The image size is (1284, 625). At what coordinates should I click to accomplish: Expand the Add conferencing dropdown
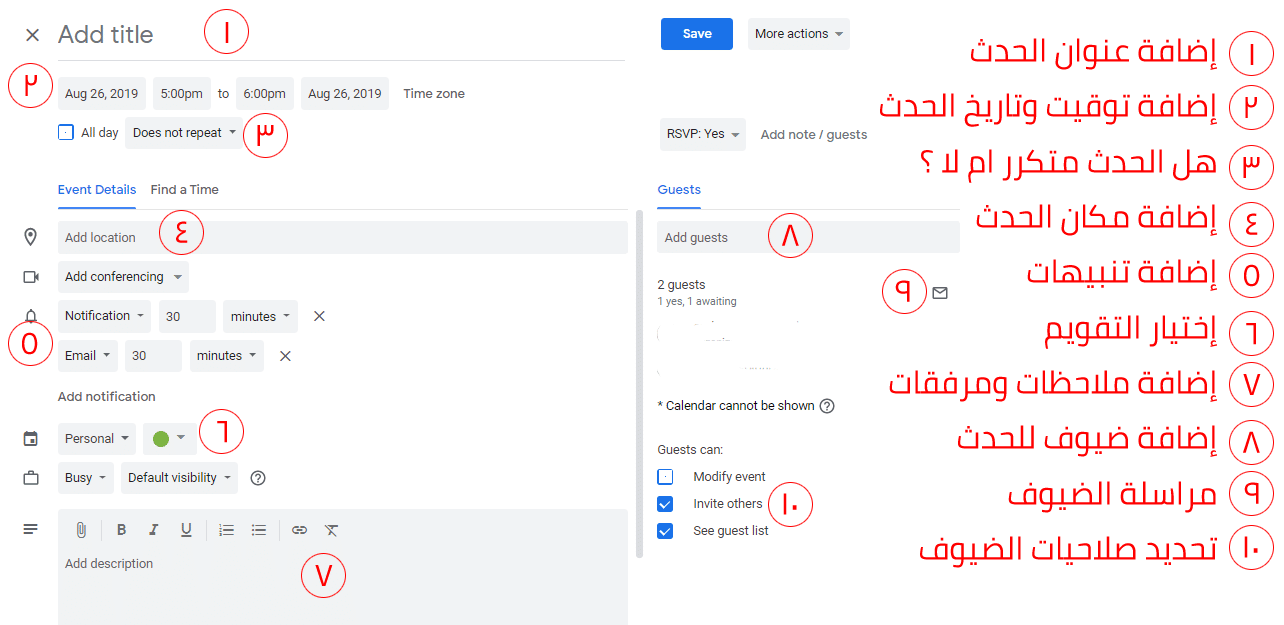[x=123, y=276]
